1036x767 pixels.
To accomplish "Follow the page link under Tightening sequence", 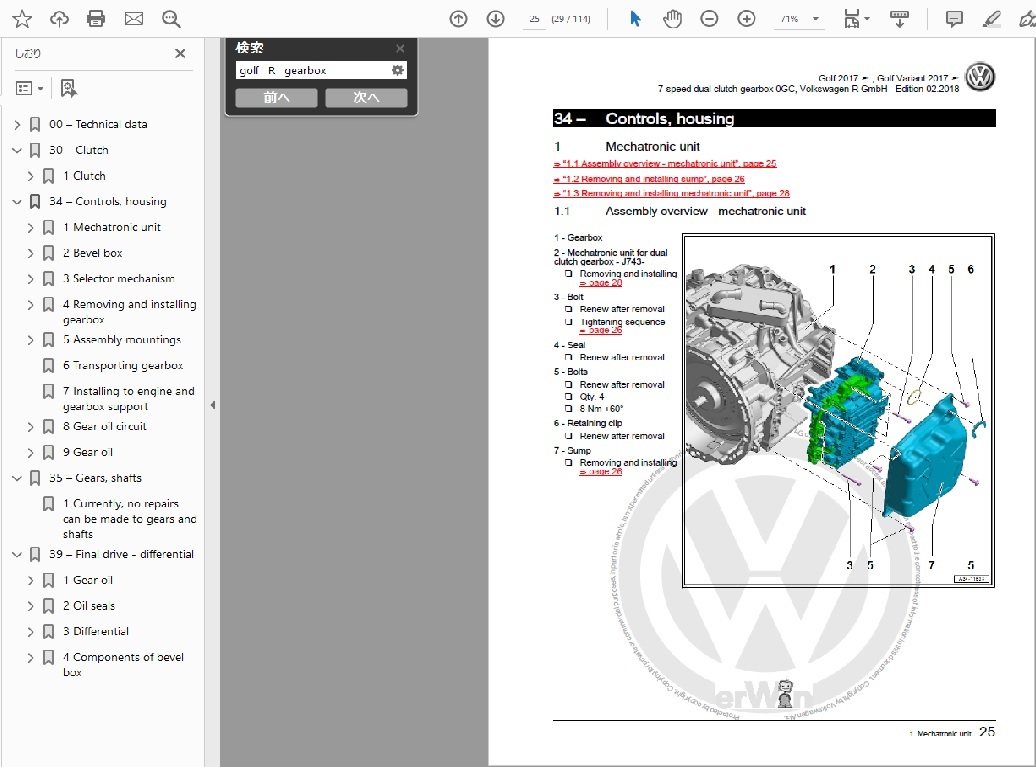I will [x=601, y=330].
